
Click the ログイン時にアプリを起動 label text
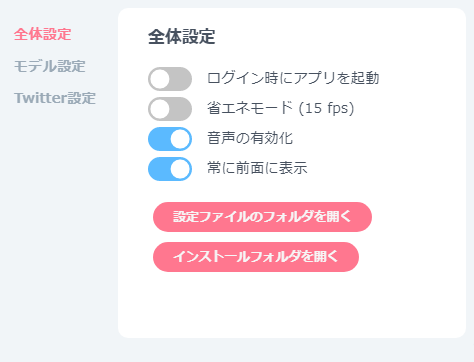pyautogui.click(x=293, y=78)
